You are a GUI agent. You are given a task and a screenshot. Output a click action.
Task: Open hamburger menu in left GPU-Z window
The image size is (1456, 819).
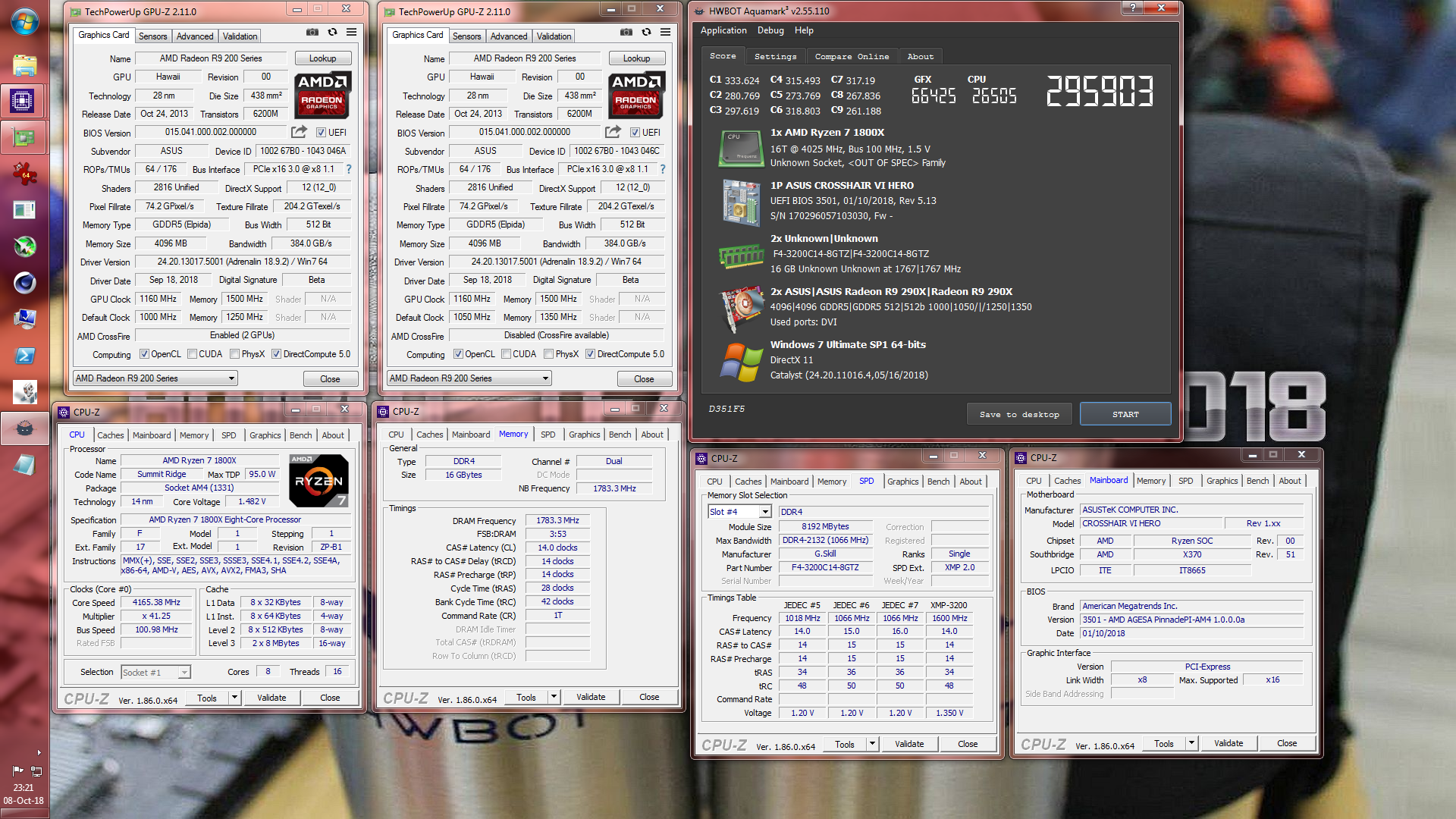click(x=352, y=33)
